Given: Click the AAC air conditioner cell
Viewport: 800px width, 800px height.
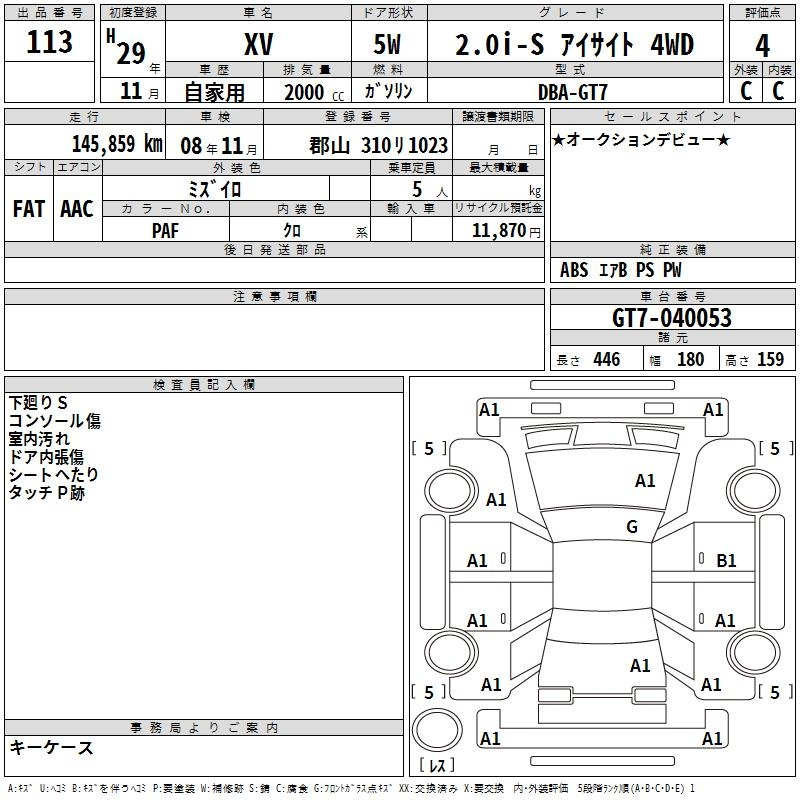Looking at the screenshot, I should coord(77,208).
